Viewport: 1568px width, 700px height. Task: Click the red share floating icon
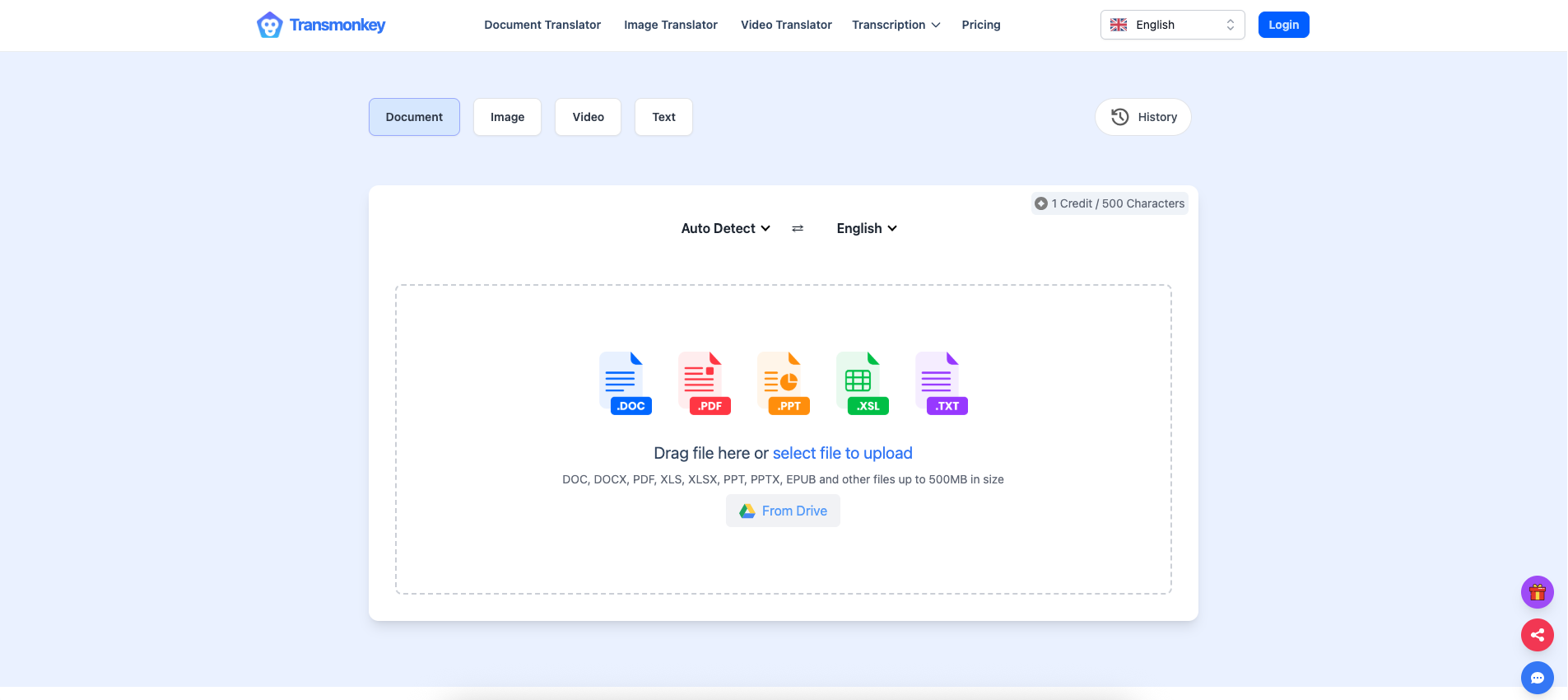(1537, 635)
